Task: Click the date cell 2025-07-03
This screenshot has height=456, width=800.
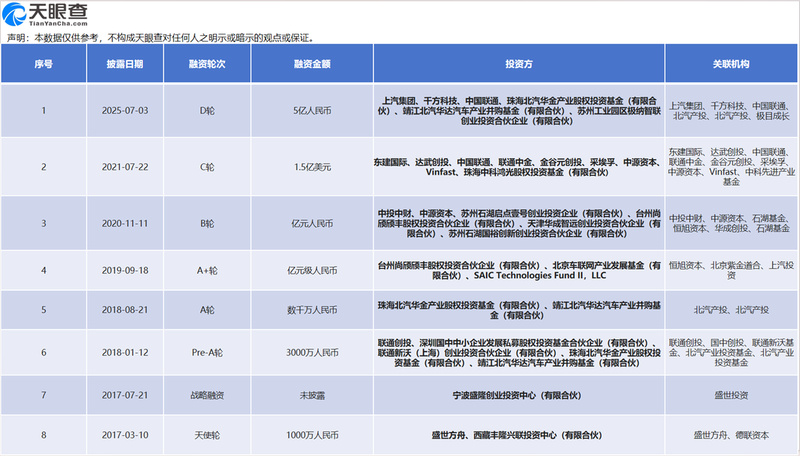Action: (125, 111)
